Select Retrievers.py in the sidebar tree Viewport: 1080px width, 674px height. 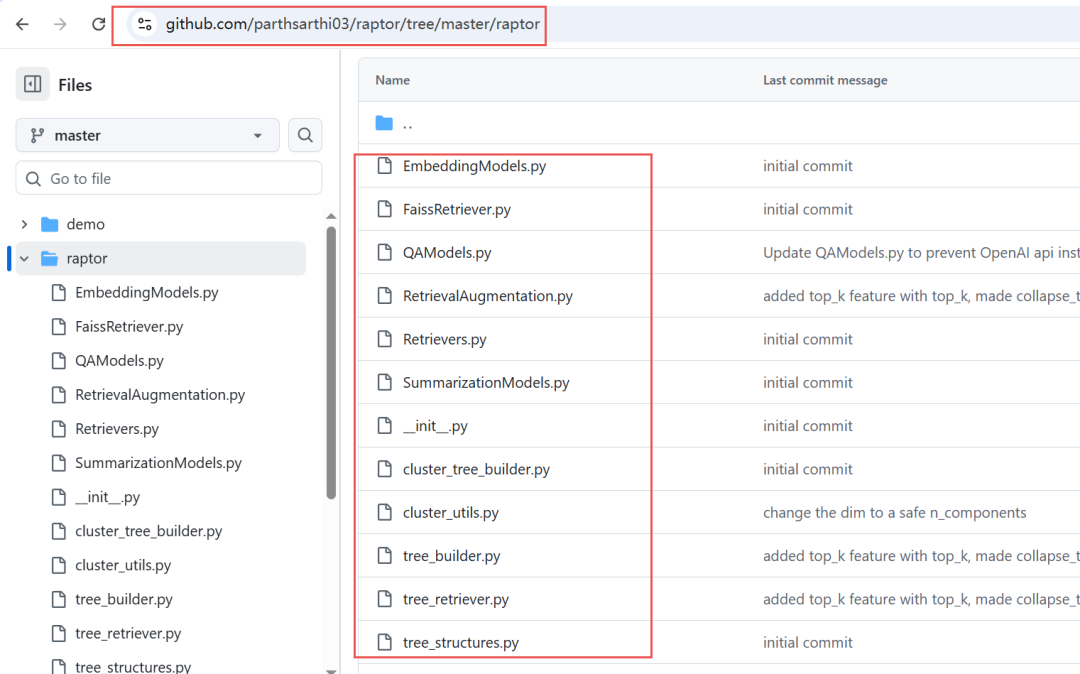pyautogui.click(x=116, y=429)
